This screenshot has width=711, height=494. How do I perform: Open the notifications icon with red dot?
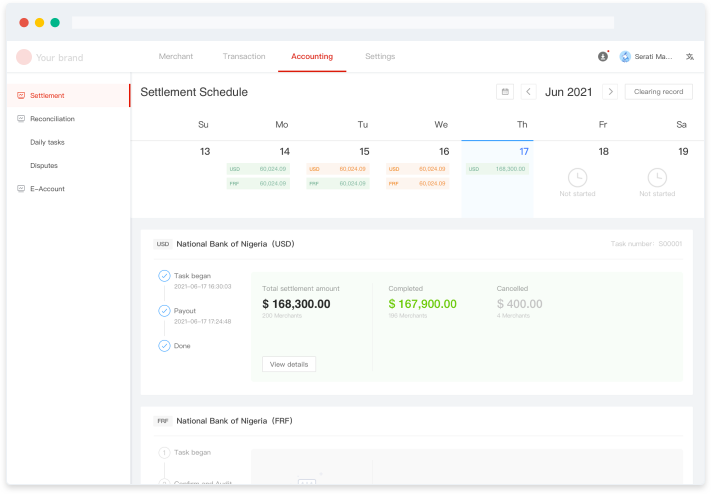coord(603,57)
